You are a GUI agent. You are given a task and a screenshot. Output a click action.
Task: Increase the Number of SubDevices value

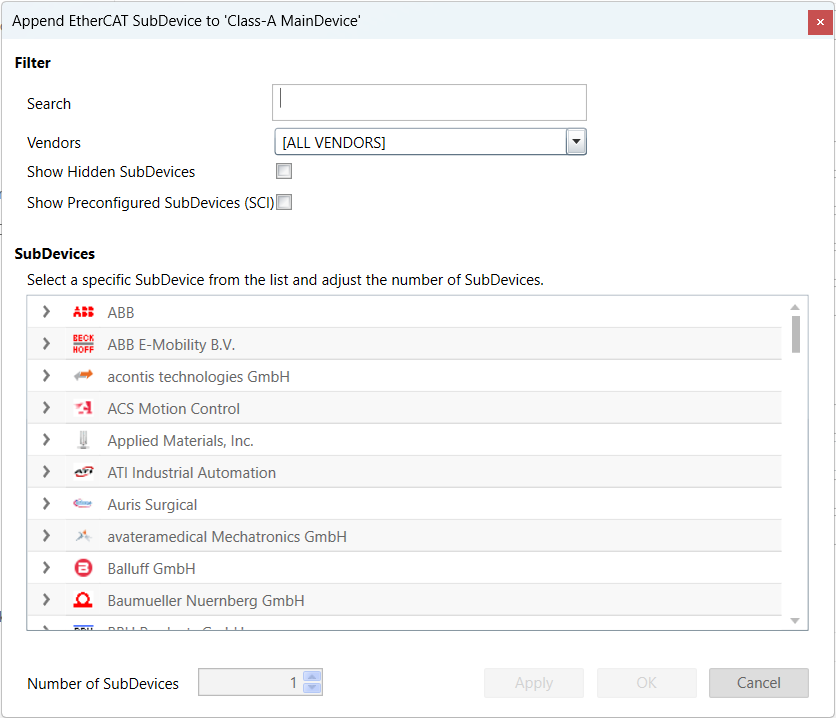tap(312, 676)
